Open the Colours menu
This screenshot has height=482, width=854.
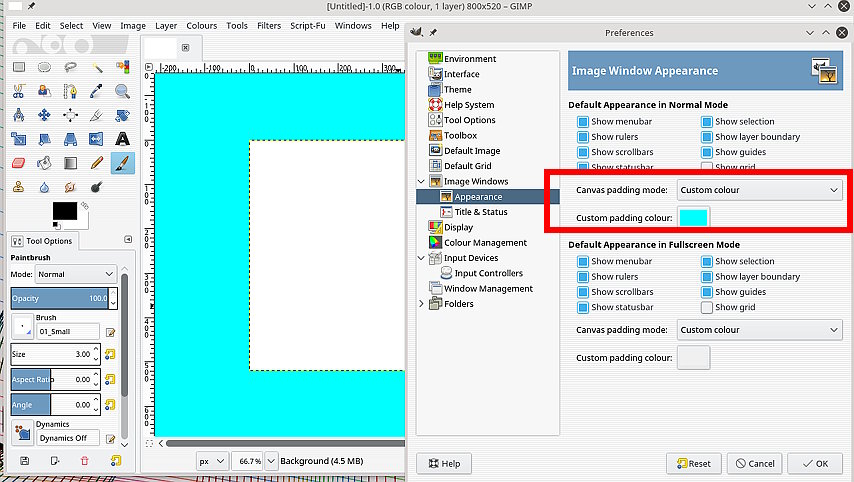pos(202,26)
